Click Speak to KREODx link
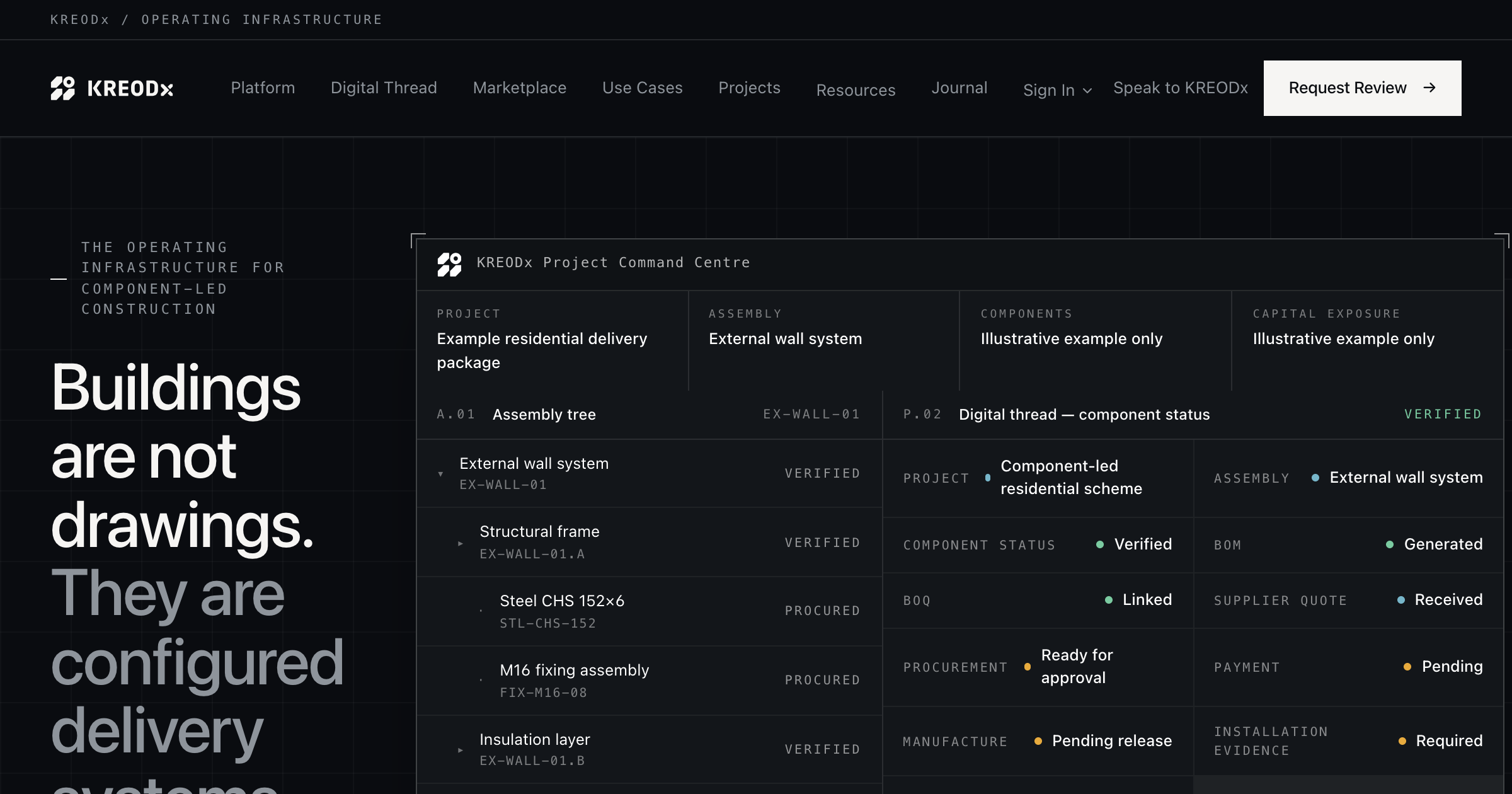The height and width of the screenshot is (794, 1512). [1181, 88]
